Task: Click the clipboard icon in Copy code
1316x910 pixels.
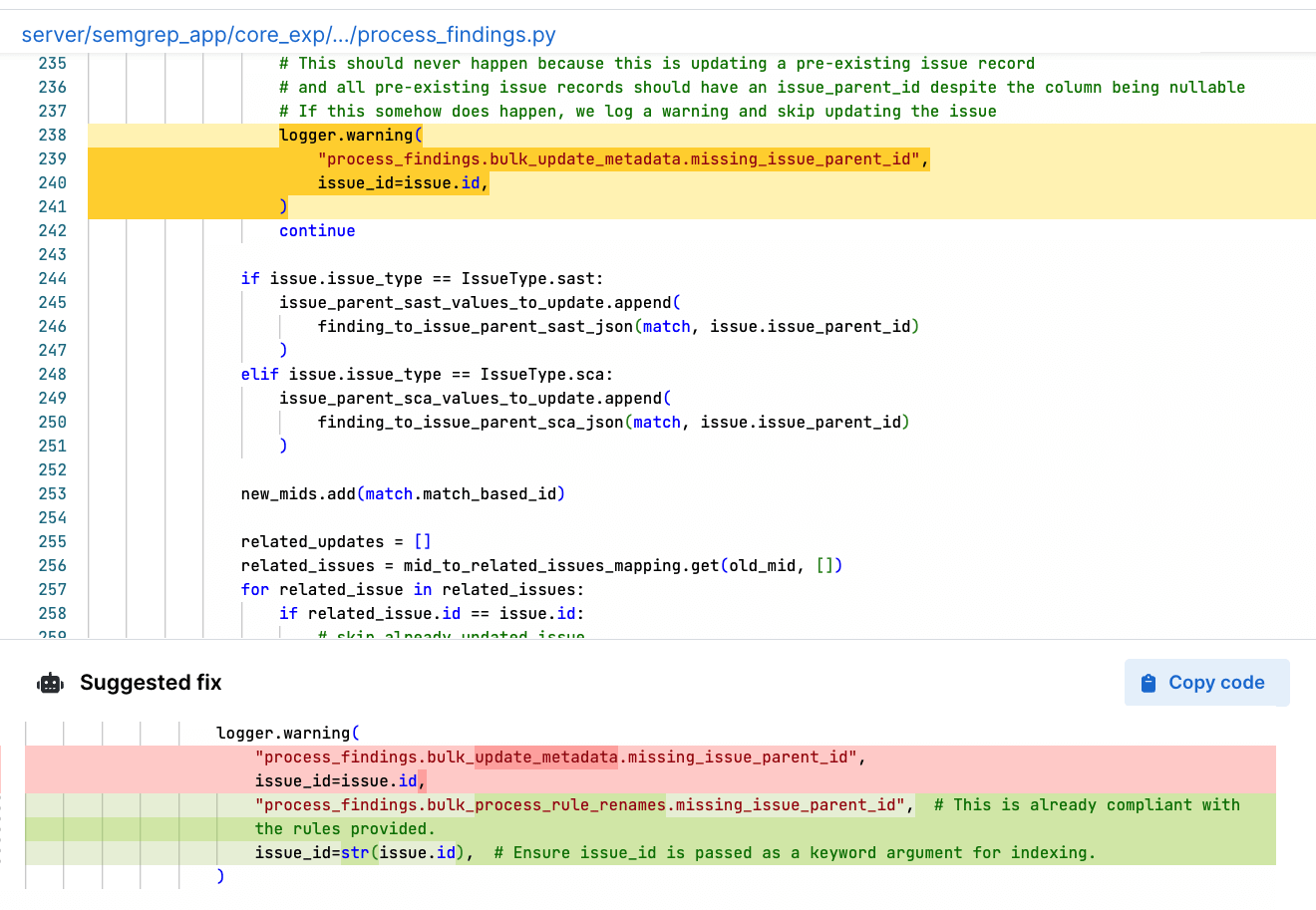Action: click(1149, 683)
